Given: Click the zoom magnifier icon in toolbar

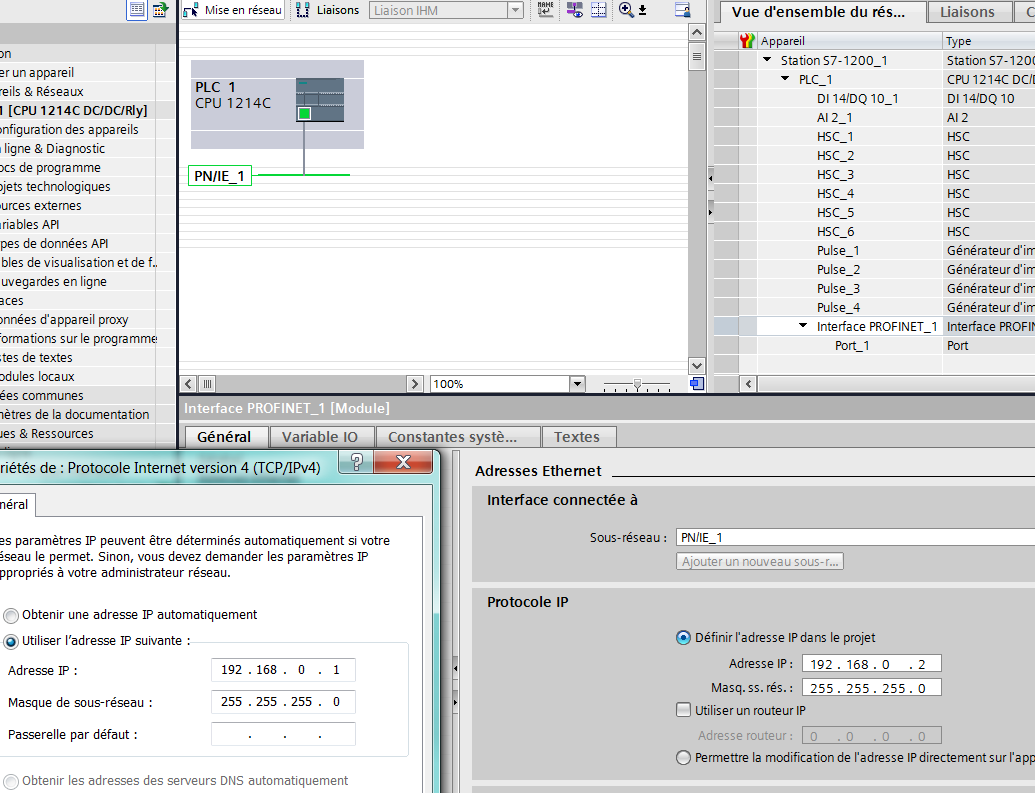Looking at the screenshot, I should coord(627,10).
